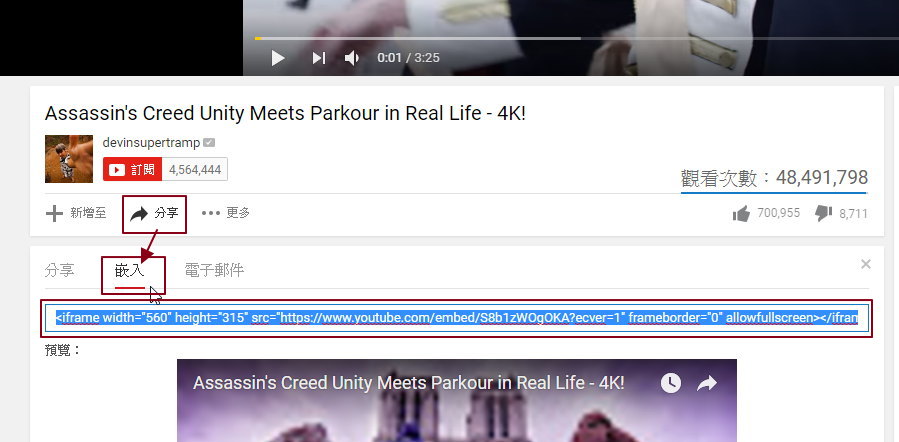Click the thumbs up like icon
The width and height of the screenshot is (899, 442).
click(x=741, y=213)
